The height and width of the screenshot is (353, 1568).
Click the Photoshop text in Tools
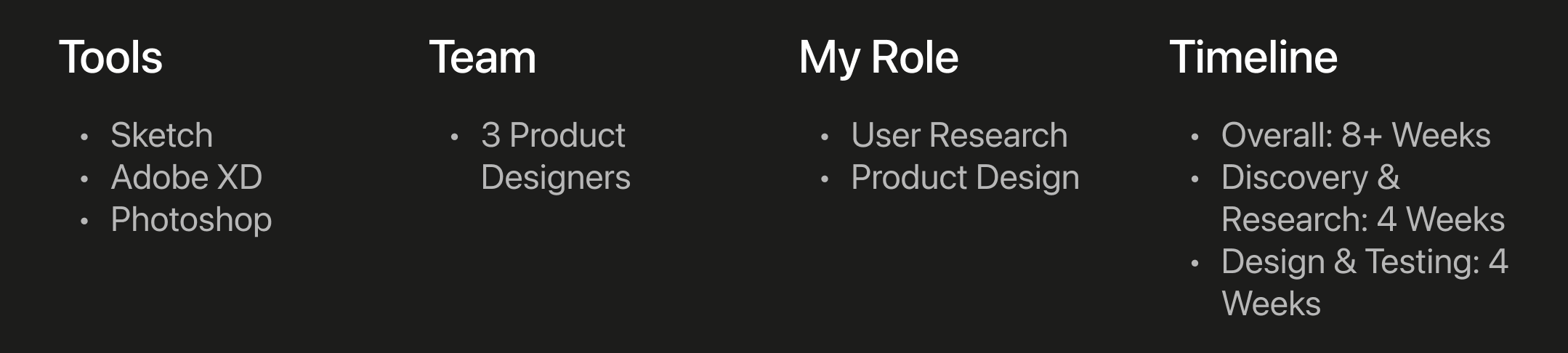point(191,220)
